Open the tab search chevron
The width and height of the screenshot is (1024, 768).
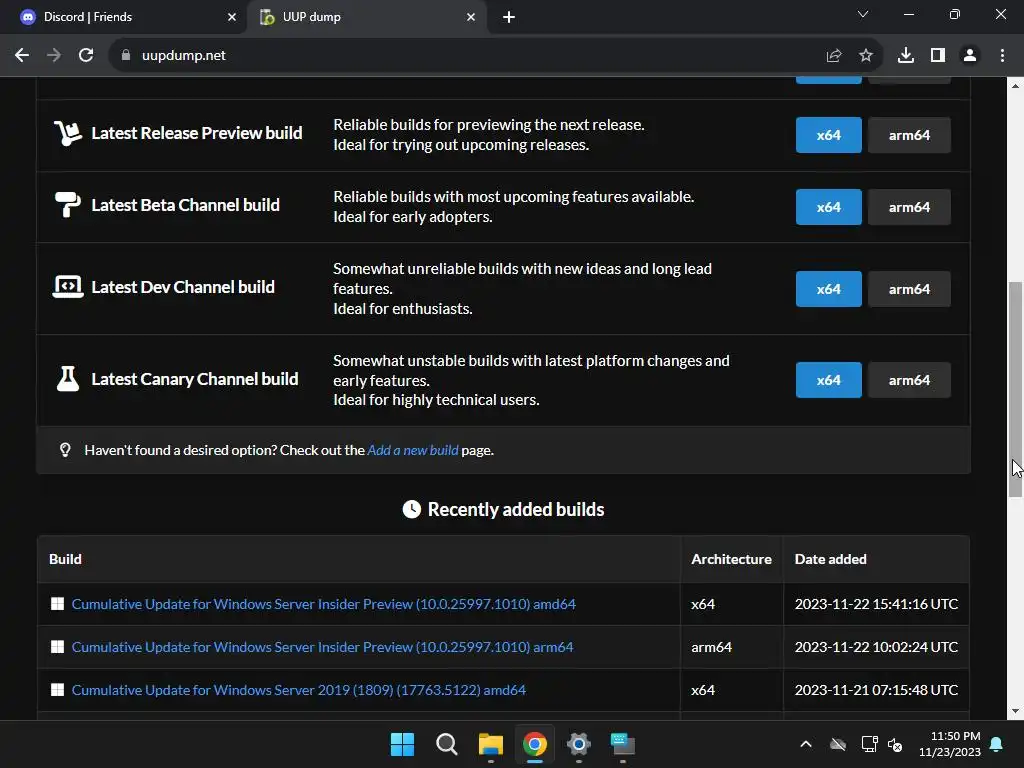[863, 14]
